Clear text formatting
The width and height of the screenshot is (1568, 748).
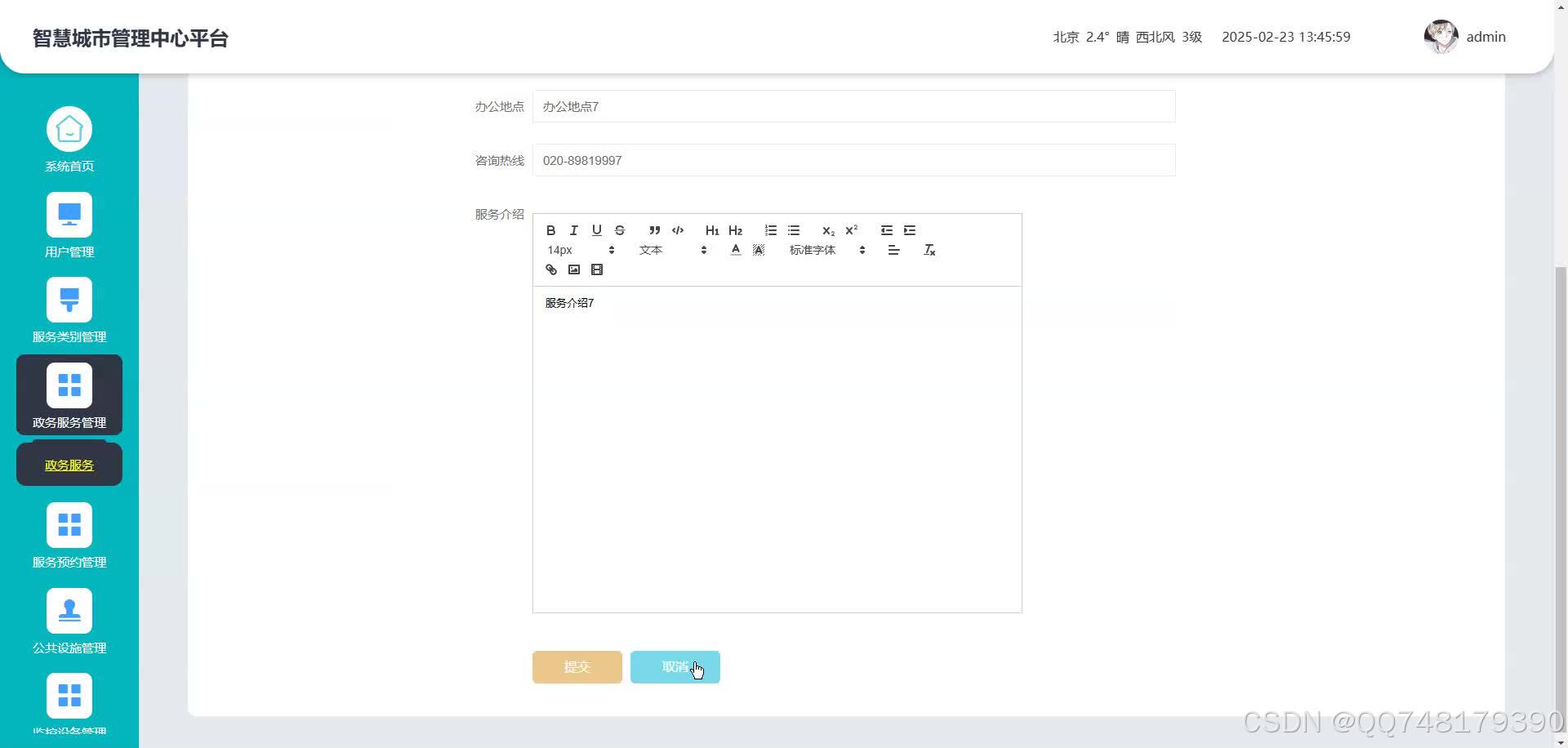[929, 250]
